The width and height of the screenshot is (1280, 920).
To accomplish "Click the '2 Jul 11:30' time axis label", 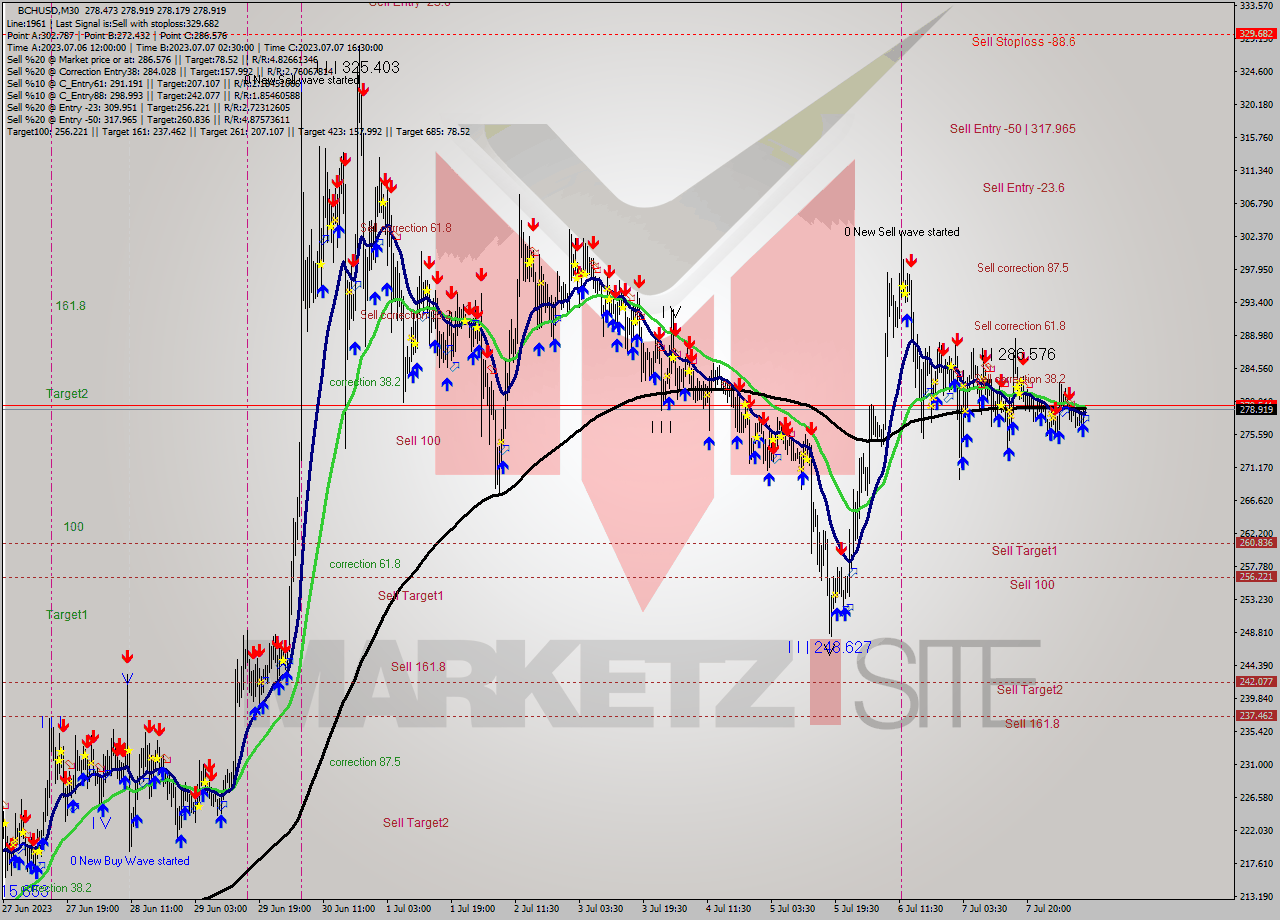I will [x=536, y=910].
